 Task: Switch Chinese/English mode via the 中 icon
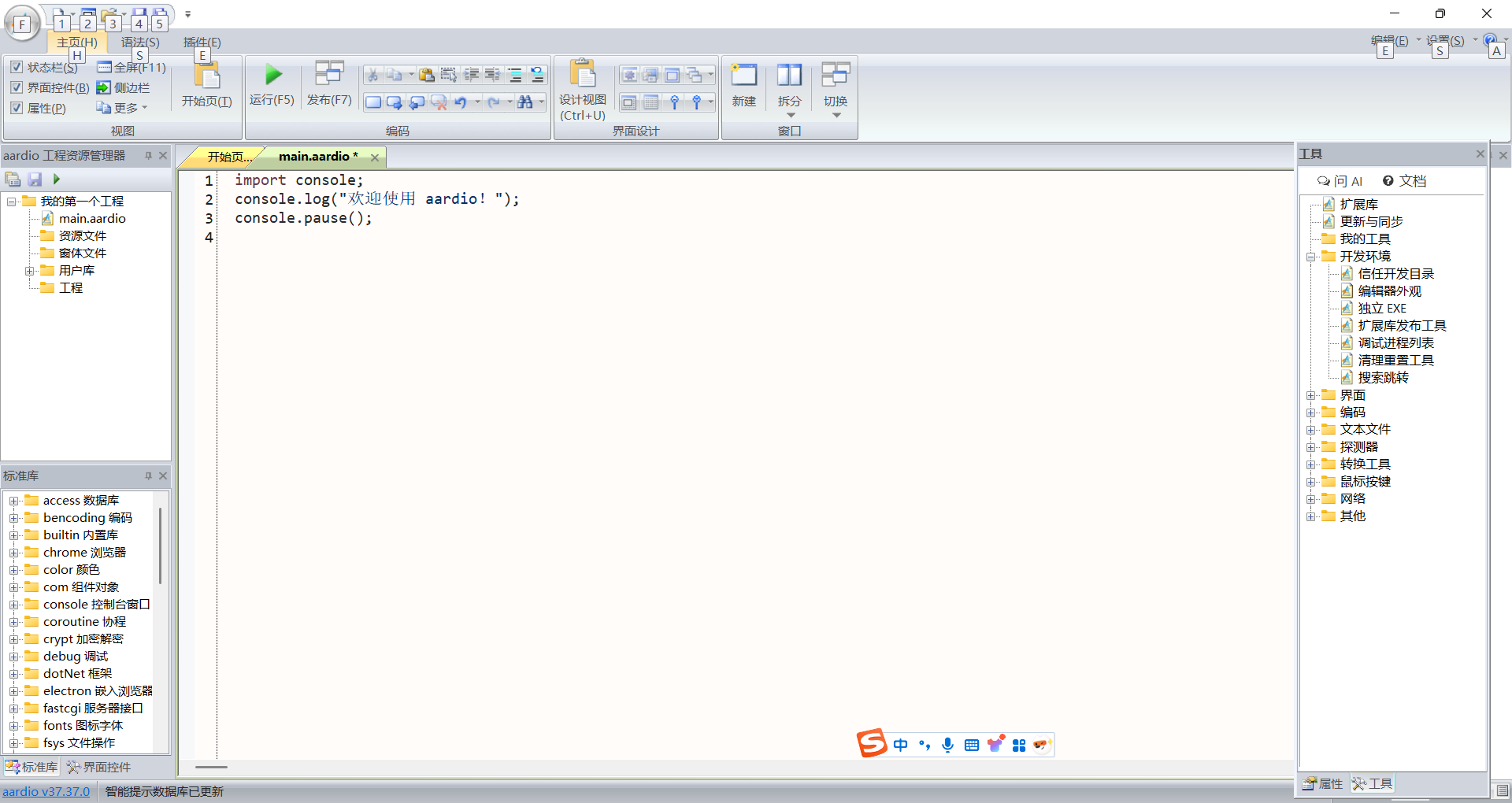(x=901, y=745)
